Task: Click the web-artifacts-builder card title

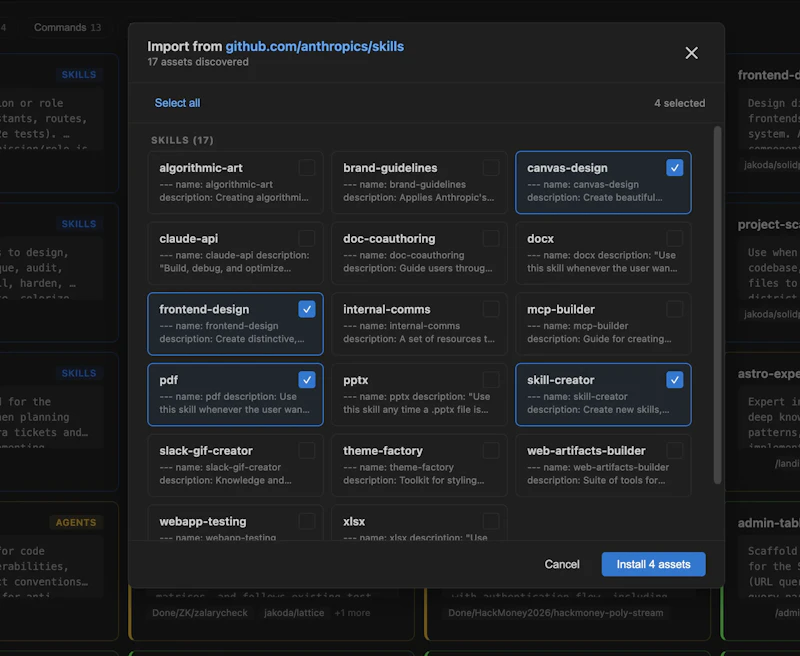Action: 586,451
